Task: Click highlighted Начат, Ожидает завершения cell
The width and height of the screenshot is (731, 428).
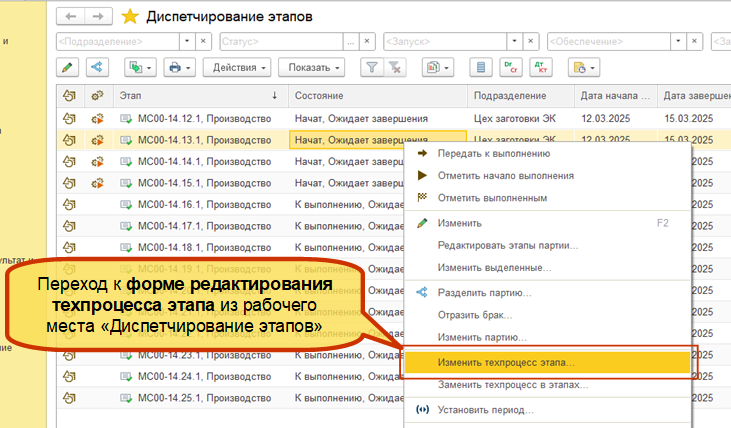Action: (x=378, y=140)
